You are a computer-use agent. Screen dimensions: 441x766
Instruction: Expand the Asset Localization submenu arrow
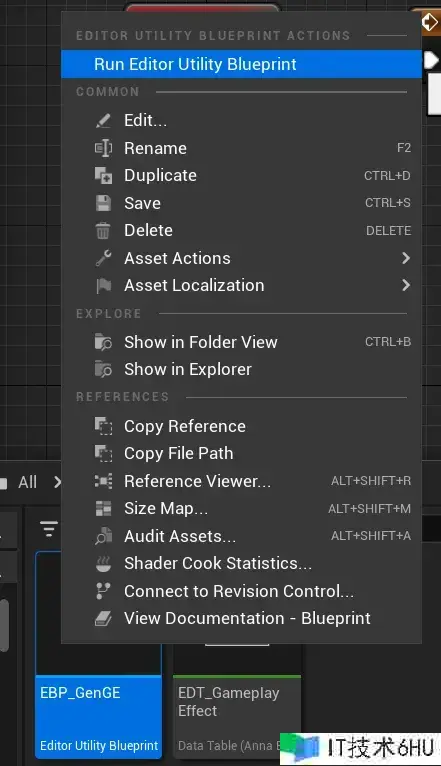click(405, 285)
